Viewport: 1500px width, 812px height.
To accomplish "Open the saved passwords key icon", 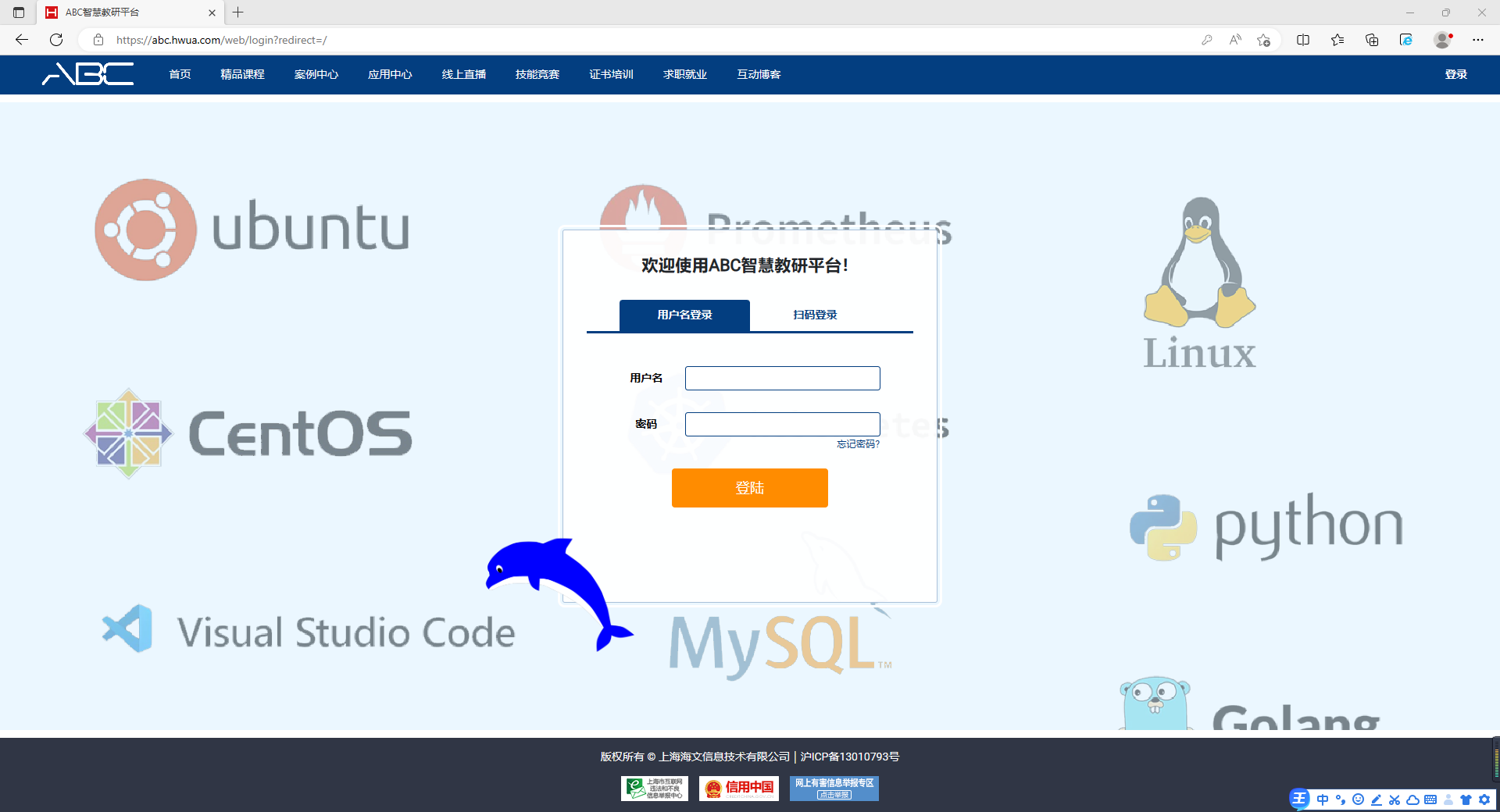I will pos(1207,40).
